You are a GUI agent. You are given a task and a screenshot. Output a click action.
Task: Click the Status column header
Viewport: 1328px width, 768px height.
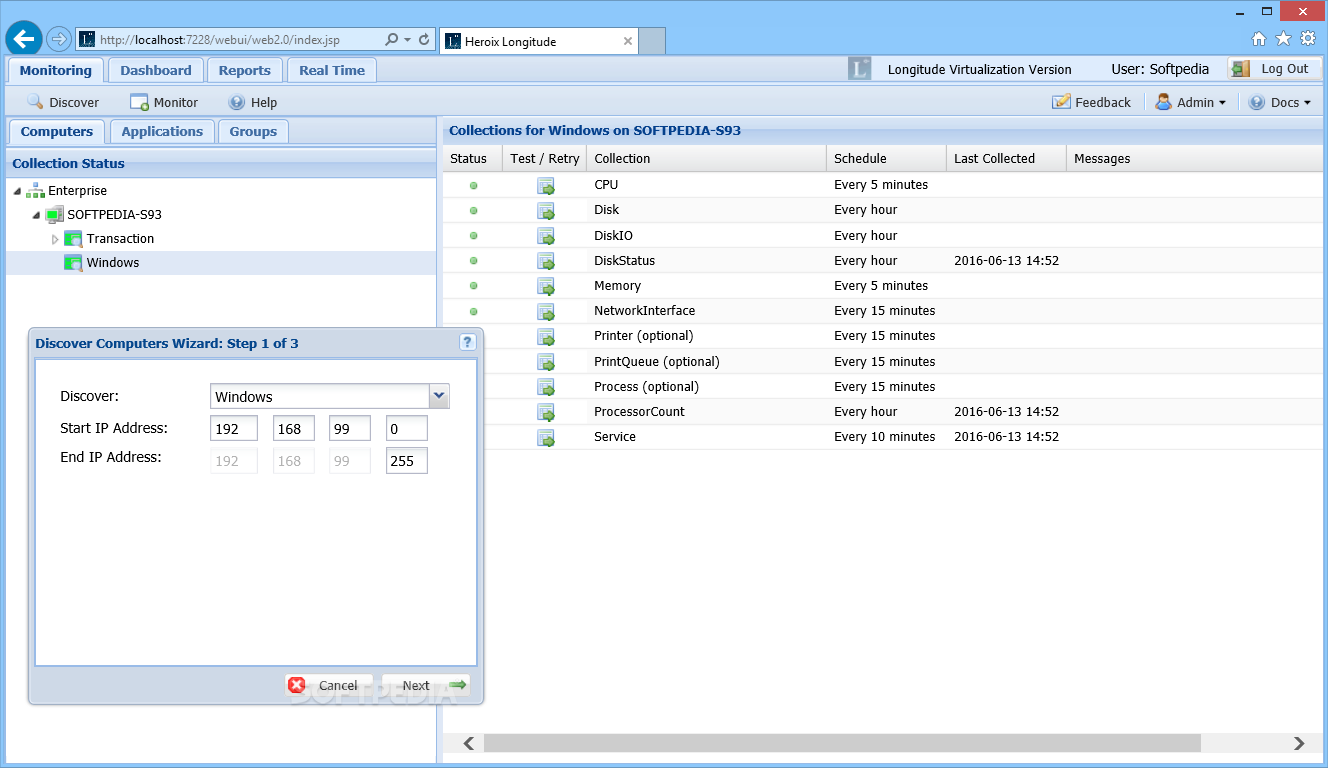pos(472,158)
